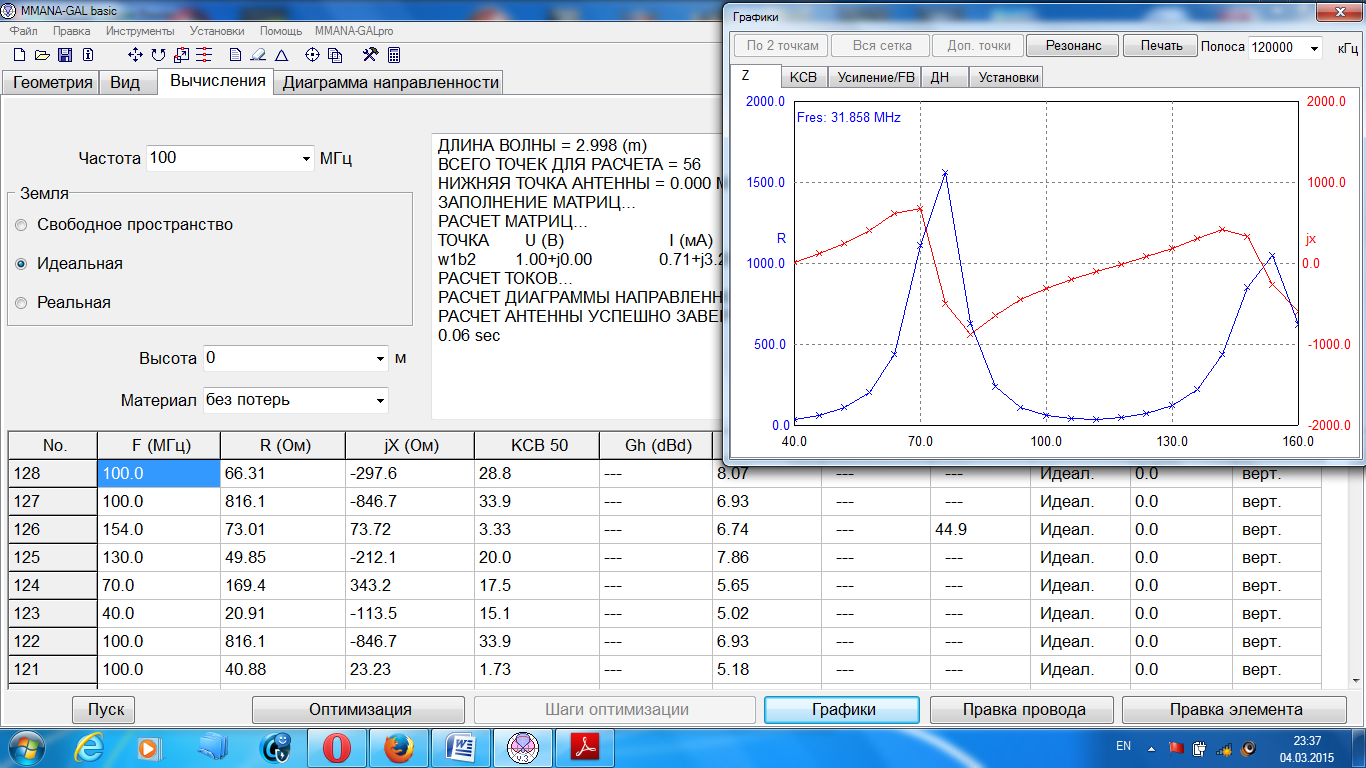
Task: Click the 3.33 KCB cell in row 126
Action: (536, 530)
